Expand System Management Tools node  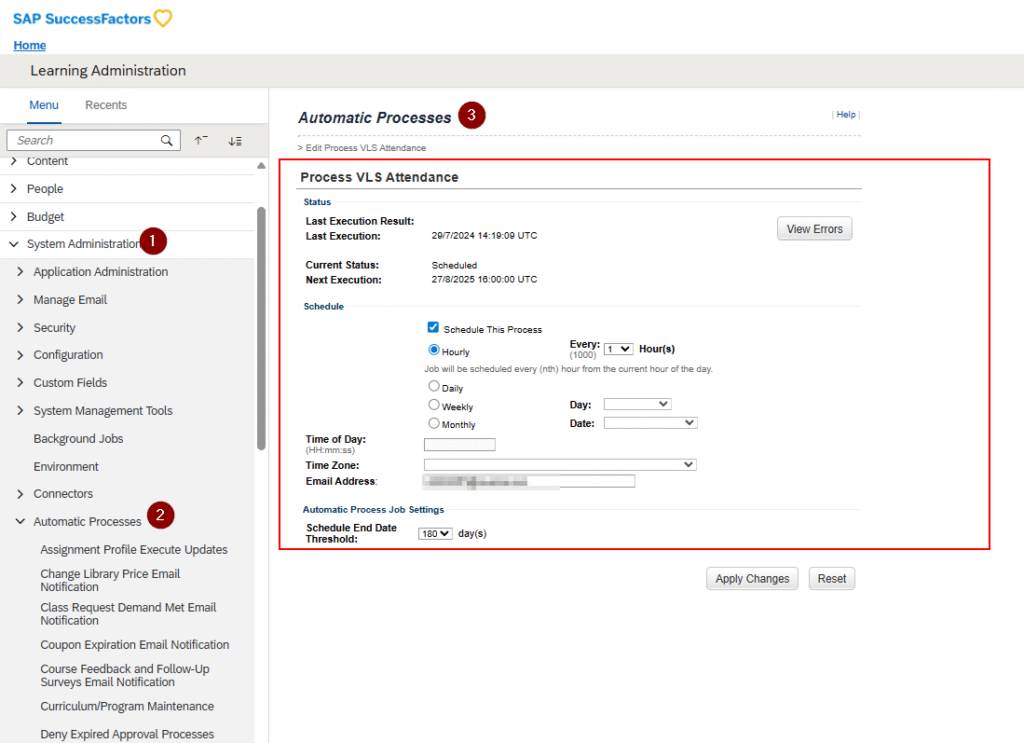coord(20,411)
